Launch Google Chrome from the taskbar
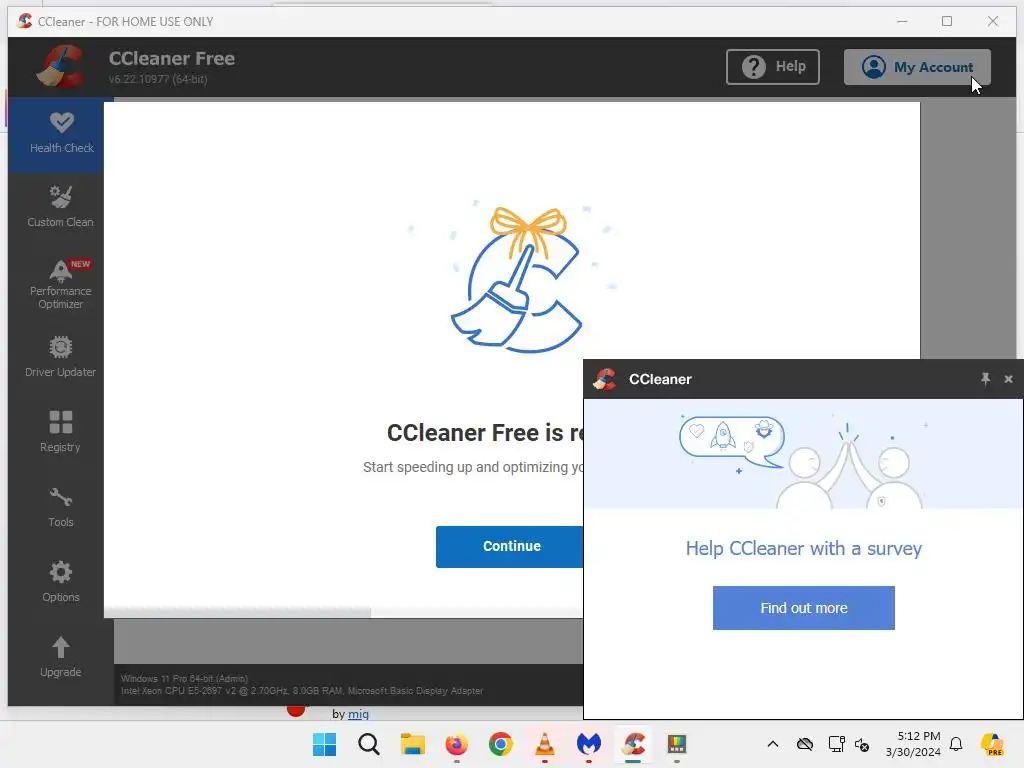 501,744
